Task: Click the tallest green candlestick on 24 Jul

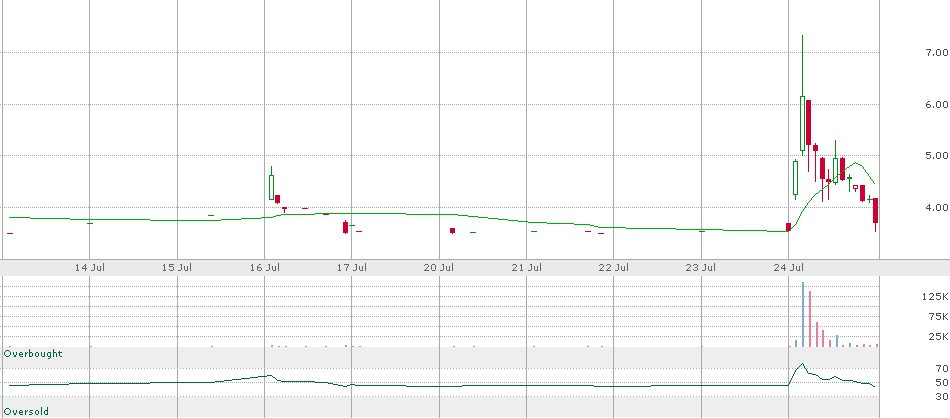Action: [x=802, y=123]
